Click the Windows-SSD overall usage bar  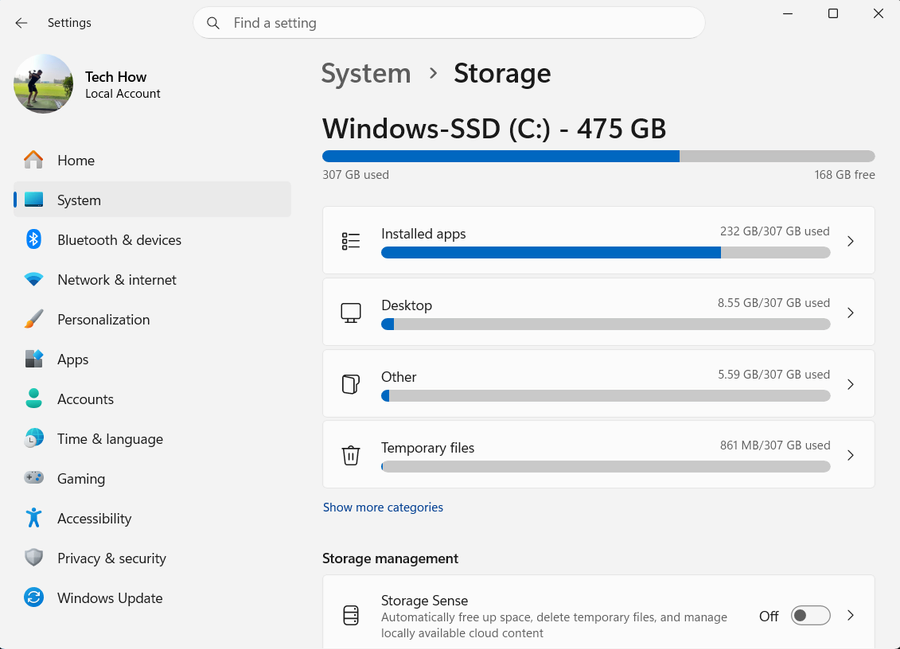(x=599, y=156)
